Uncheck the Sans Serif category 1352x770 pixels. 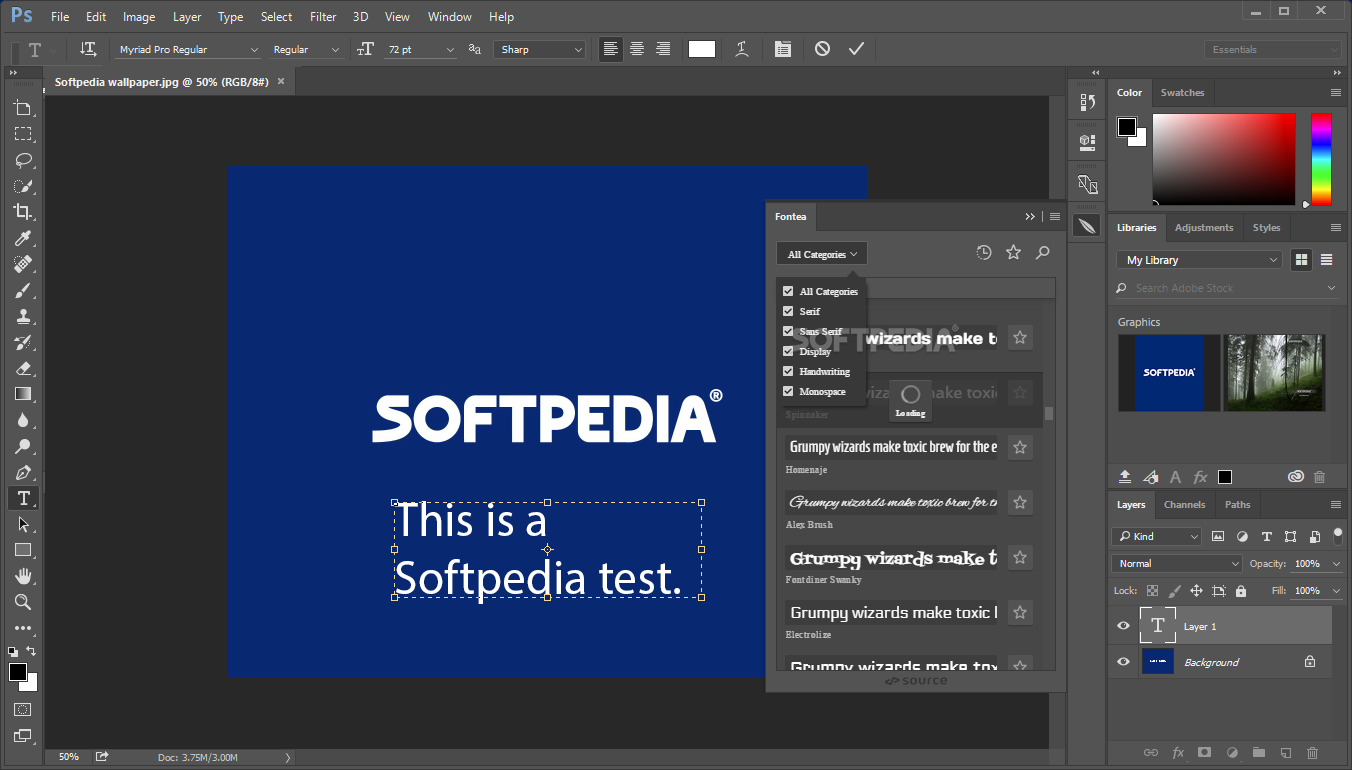tap(788, 331)
